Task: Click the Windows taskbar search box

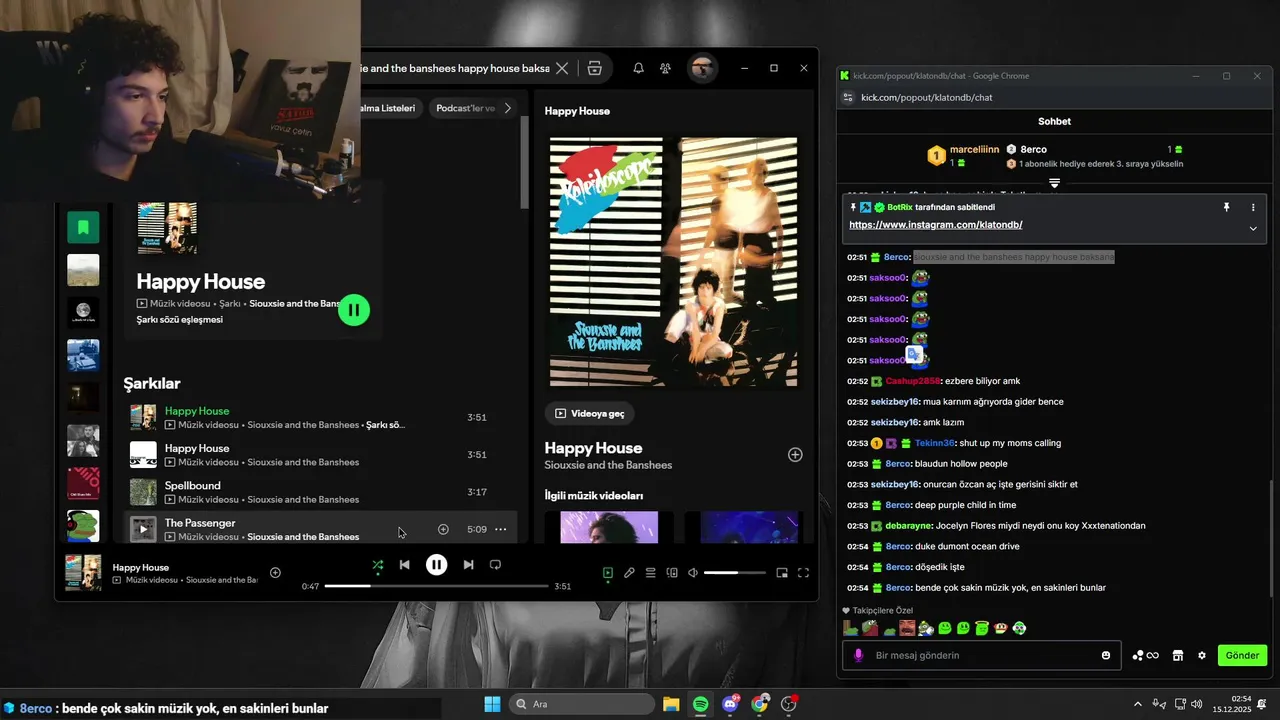Action: [x=582, y=704]
